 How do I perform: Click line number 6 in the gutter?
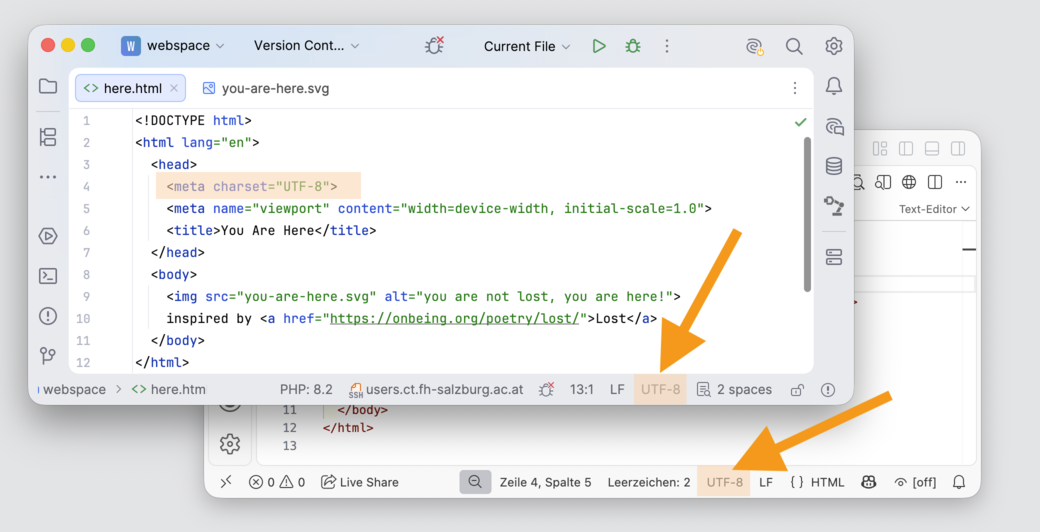click(86, 231)
